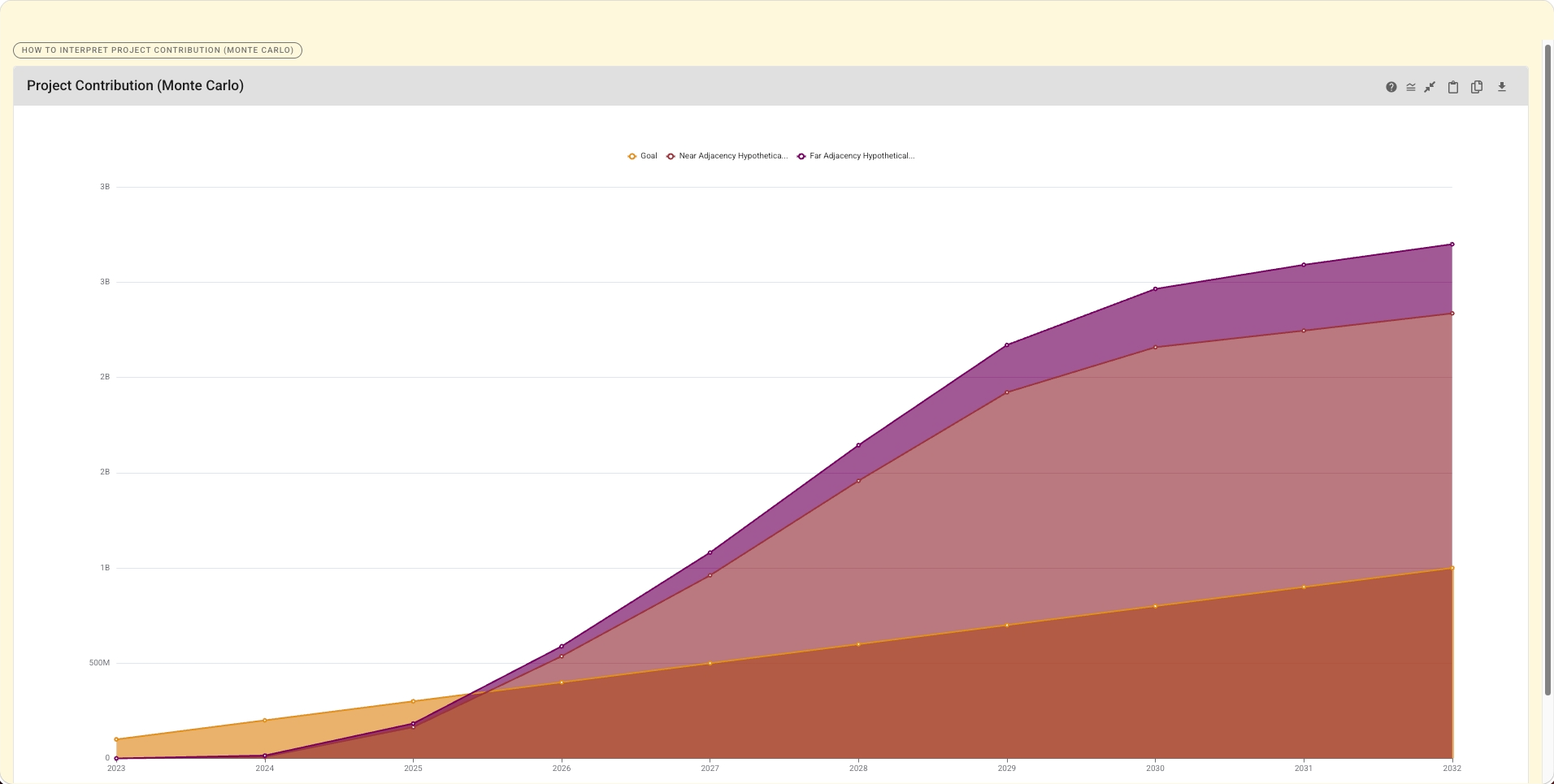Open the help question-mark icon
This screenshot has height=784, width=1554.
coord(1391,87)
